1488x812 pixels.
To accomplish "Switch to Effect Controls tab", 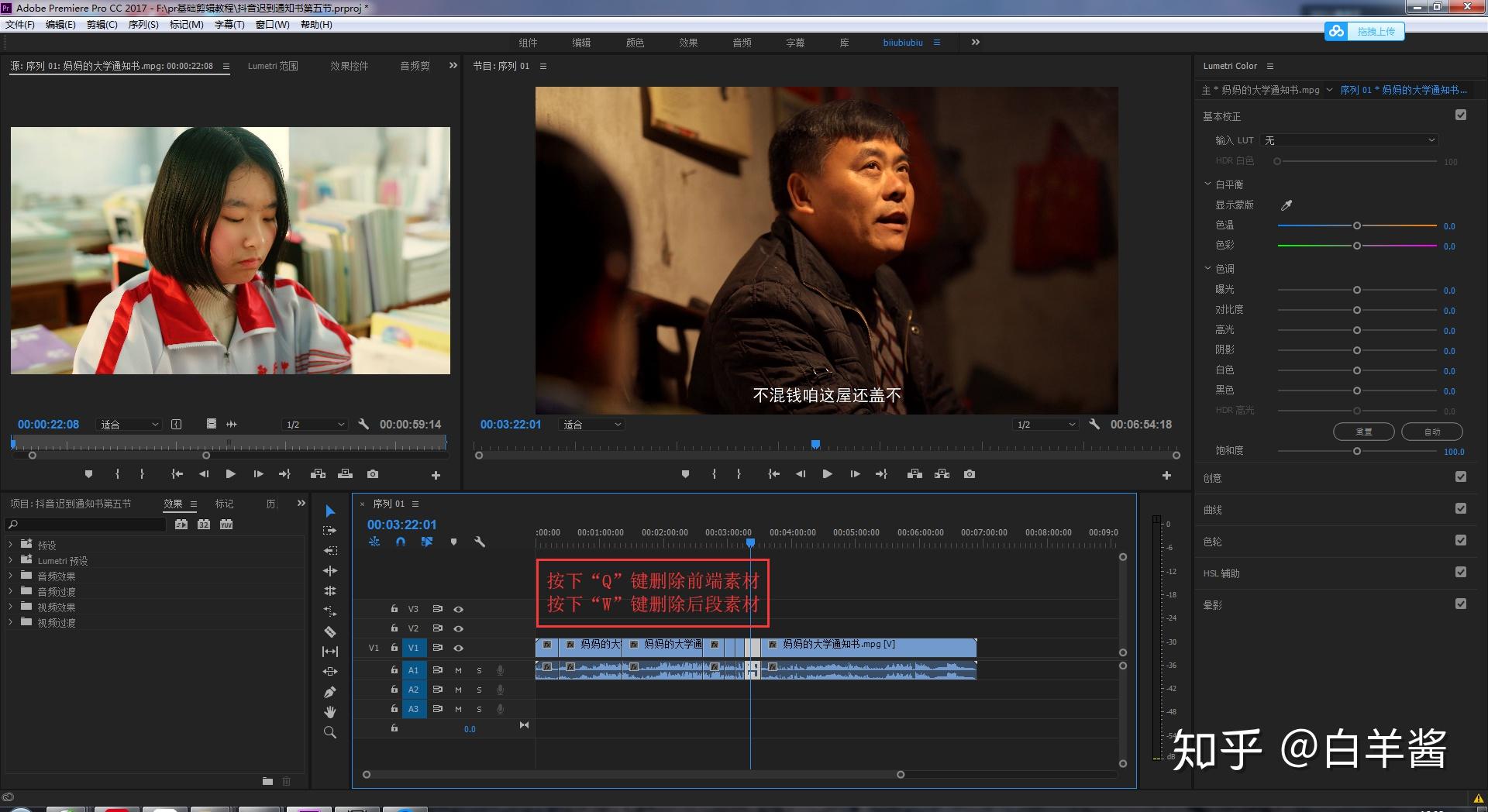I will pyautogui.click(x=350, y=67).
